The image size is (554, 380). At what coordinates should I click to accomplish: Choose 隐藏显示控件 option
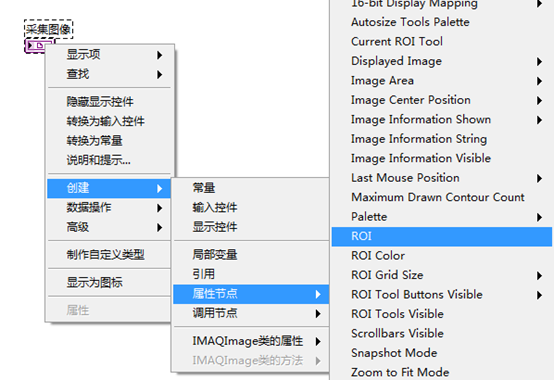(110, 102)
